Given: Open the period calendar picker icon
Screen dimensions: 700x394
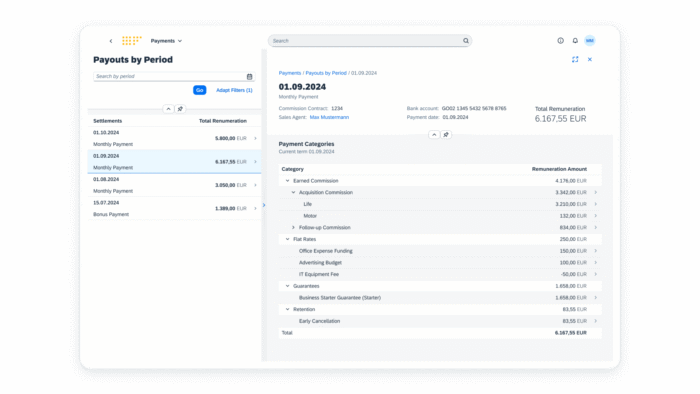Looking at the screenshot, I should [250, 77].
